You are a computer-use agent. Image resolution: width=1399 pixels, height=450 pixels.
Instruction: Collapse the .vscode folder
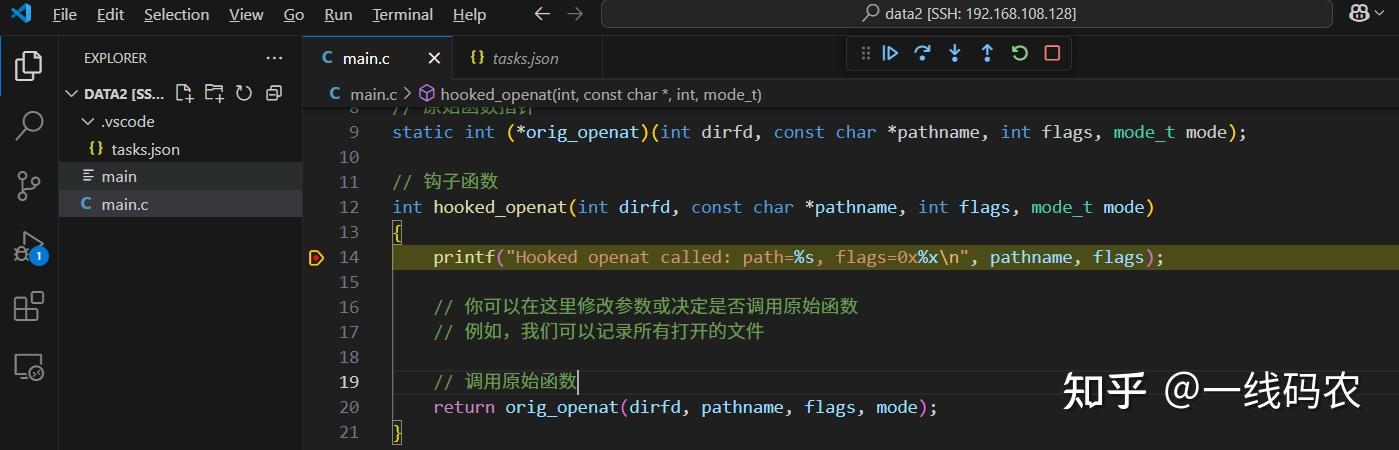coord(88,121)
